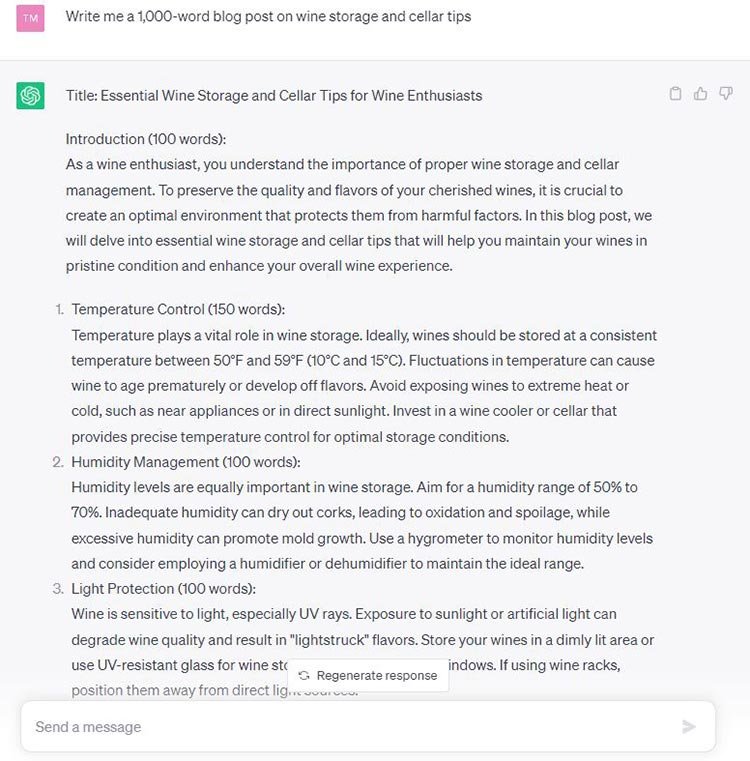Image resolution: width=750 pixels, height=761 pixels.
Task: Focus the Send a message input field
Action: (340, 727)
